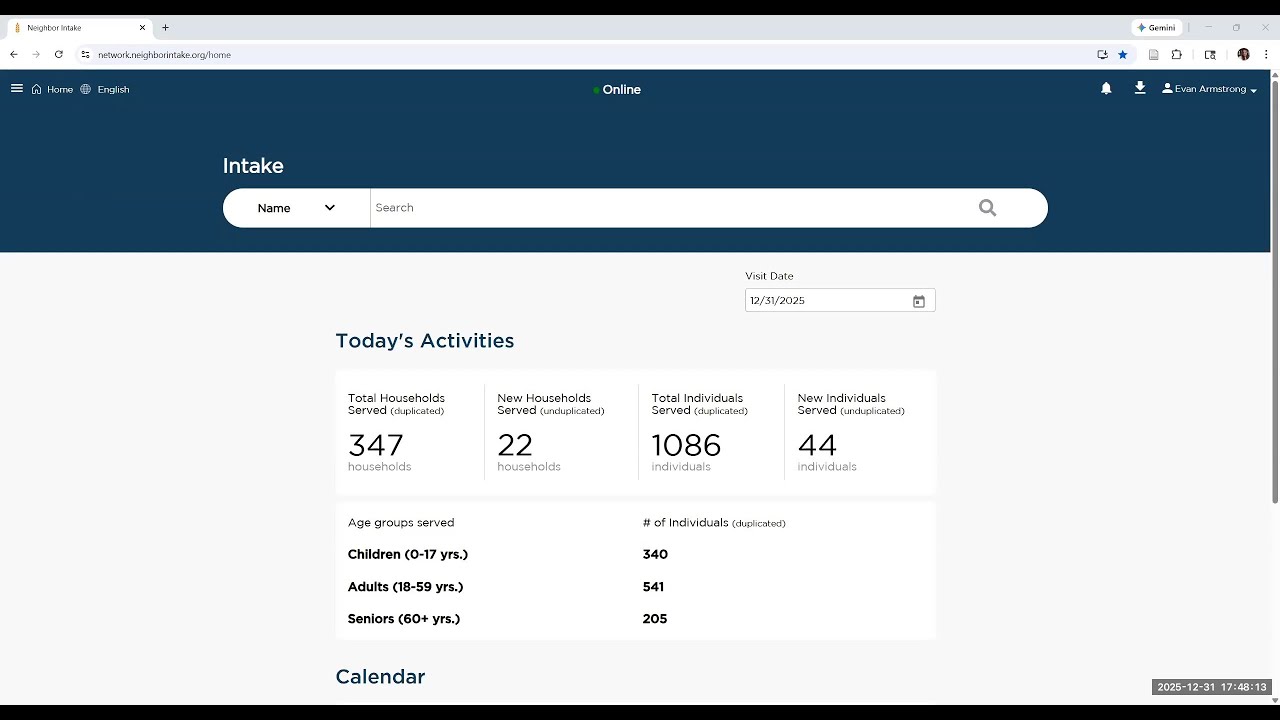Viewport: 1280px width, 720px height.
Task: Click the 541 adults count
Action: point(653,587)
